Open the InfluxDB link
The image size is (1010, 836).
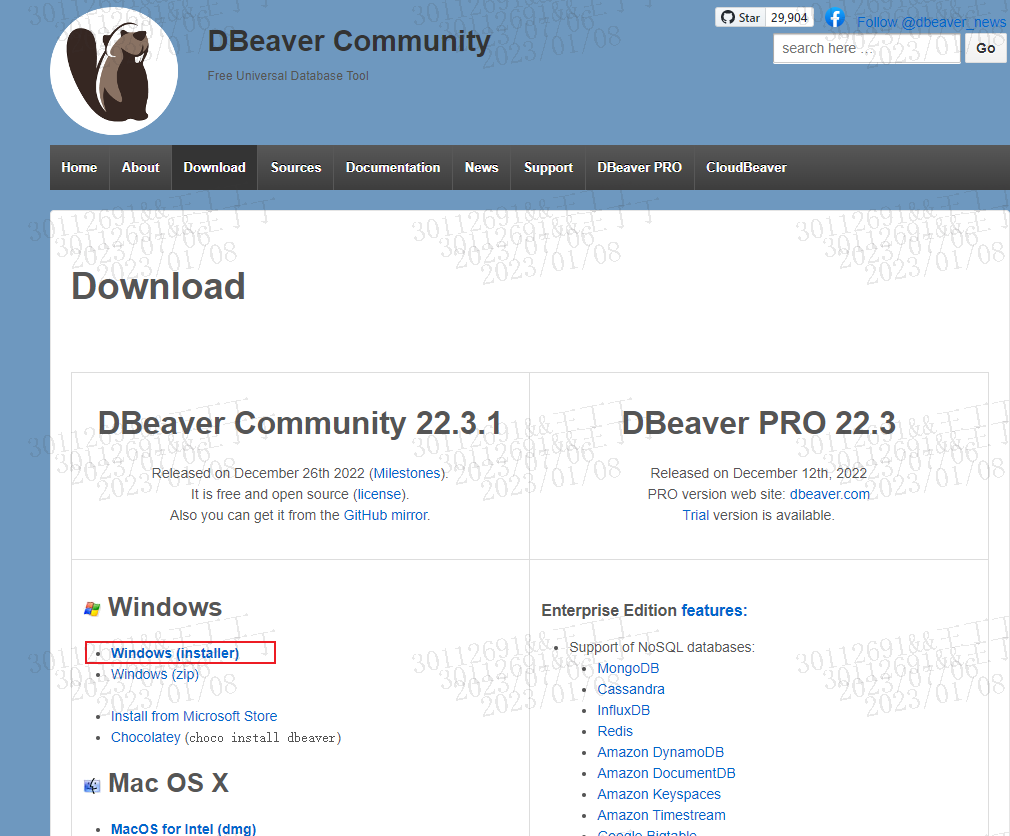pos(624,710)
